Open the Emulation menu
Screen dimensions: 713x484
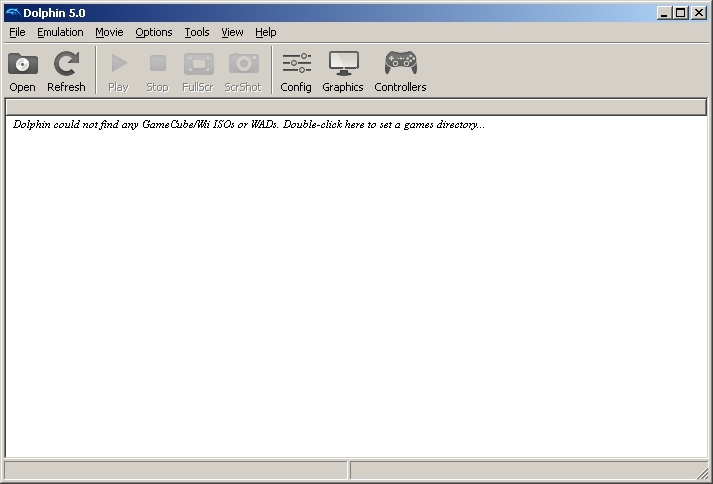(x=60, y=32)
